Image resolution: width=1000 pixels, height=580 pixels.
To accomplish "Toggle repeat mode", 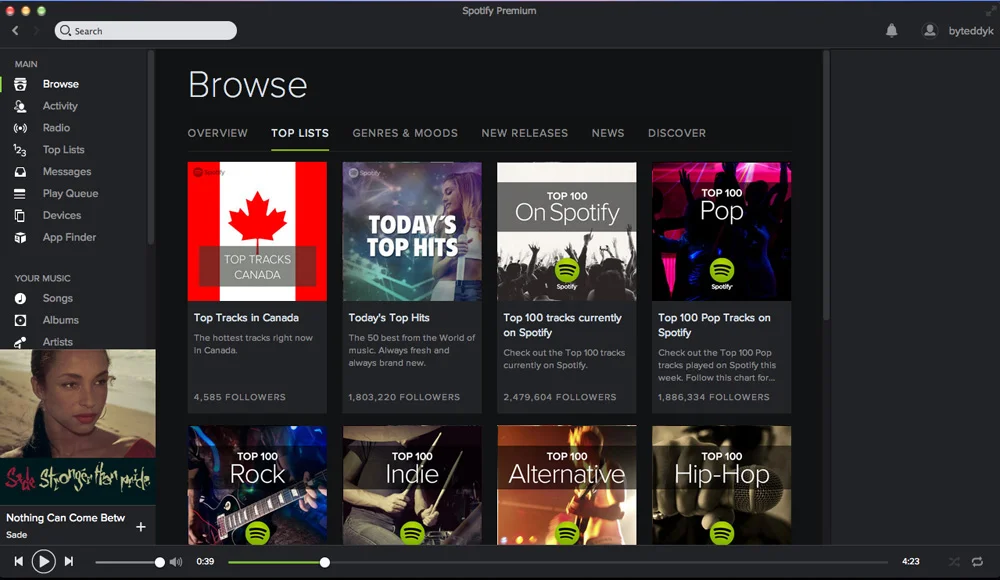I will coord(977,562).
